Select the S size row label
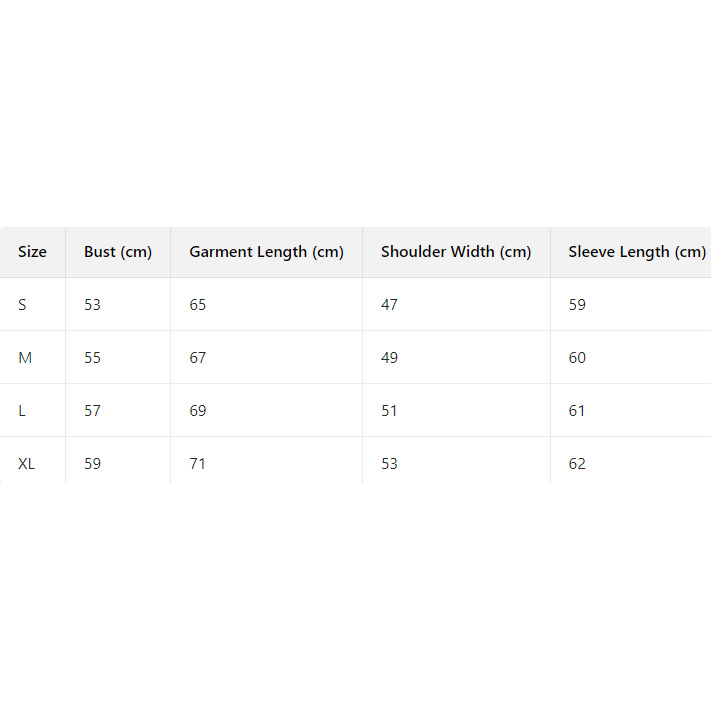Screen dimensions: 711x711 point(23,305)
